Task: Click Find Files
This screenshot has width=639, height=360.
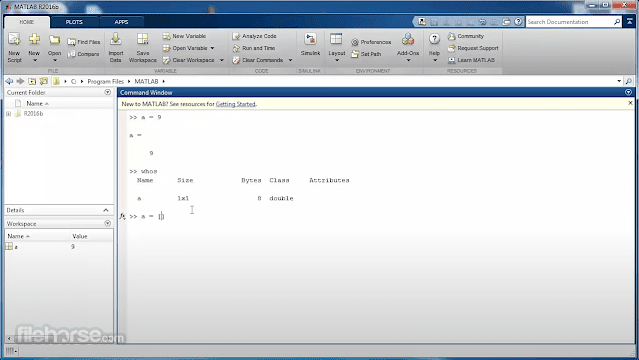Action: tap(84, 42)
